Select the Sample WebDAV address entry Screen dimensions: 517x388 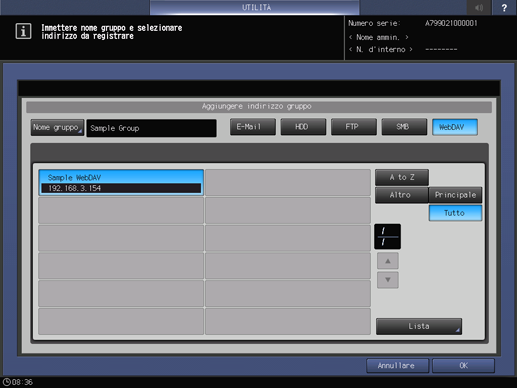pyautogui.click(x=121, y=182)
